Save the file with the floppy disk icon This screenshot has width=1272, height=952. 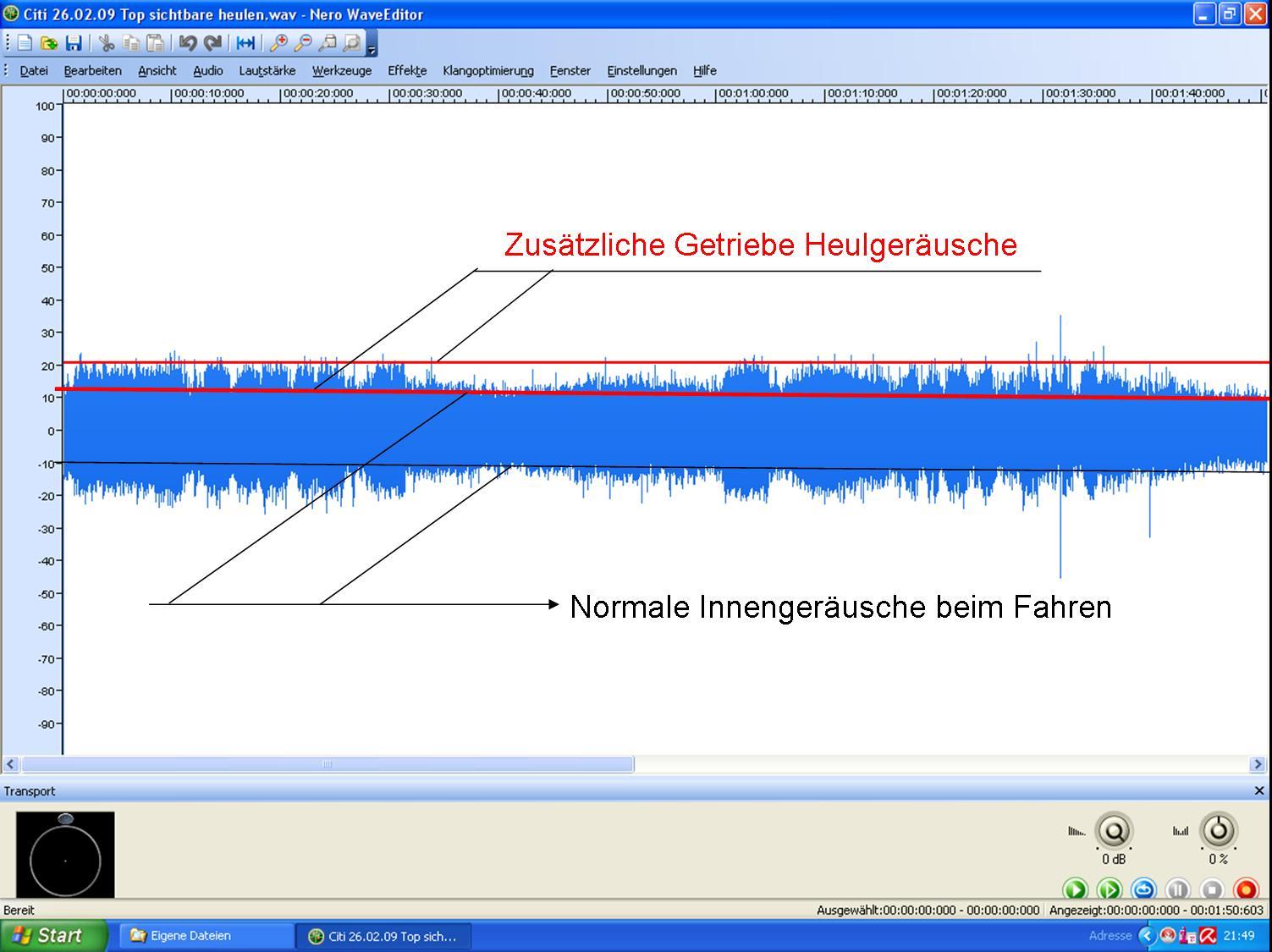point(74,43)
